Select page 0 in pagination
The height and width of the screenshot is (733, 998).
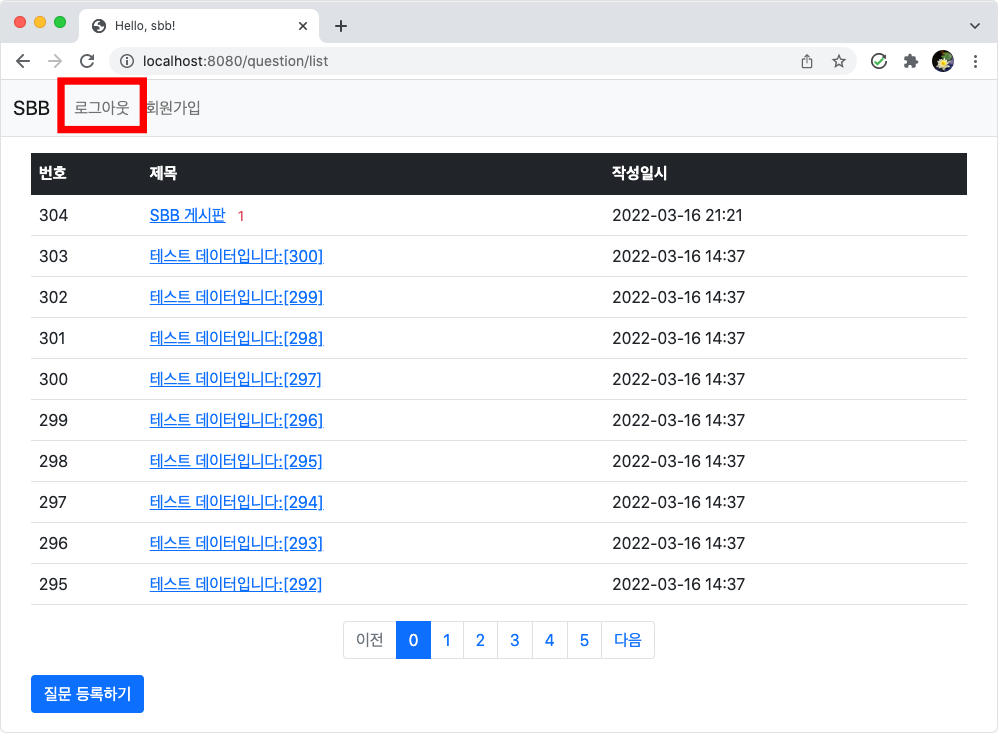[413, 640]
